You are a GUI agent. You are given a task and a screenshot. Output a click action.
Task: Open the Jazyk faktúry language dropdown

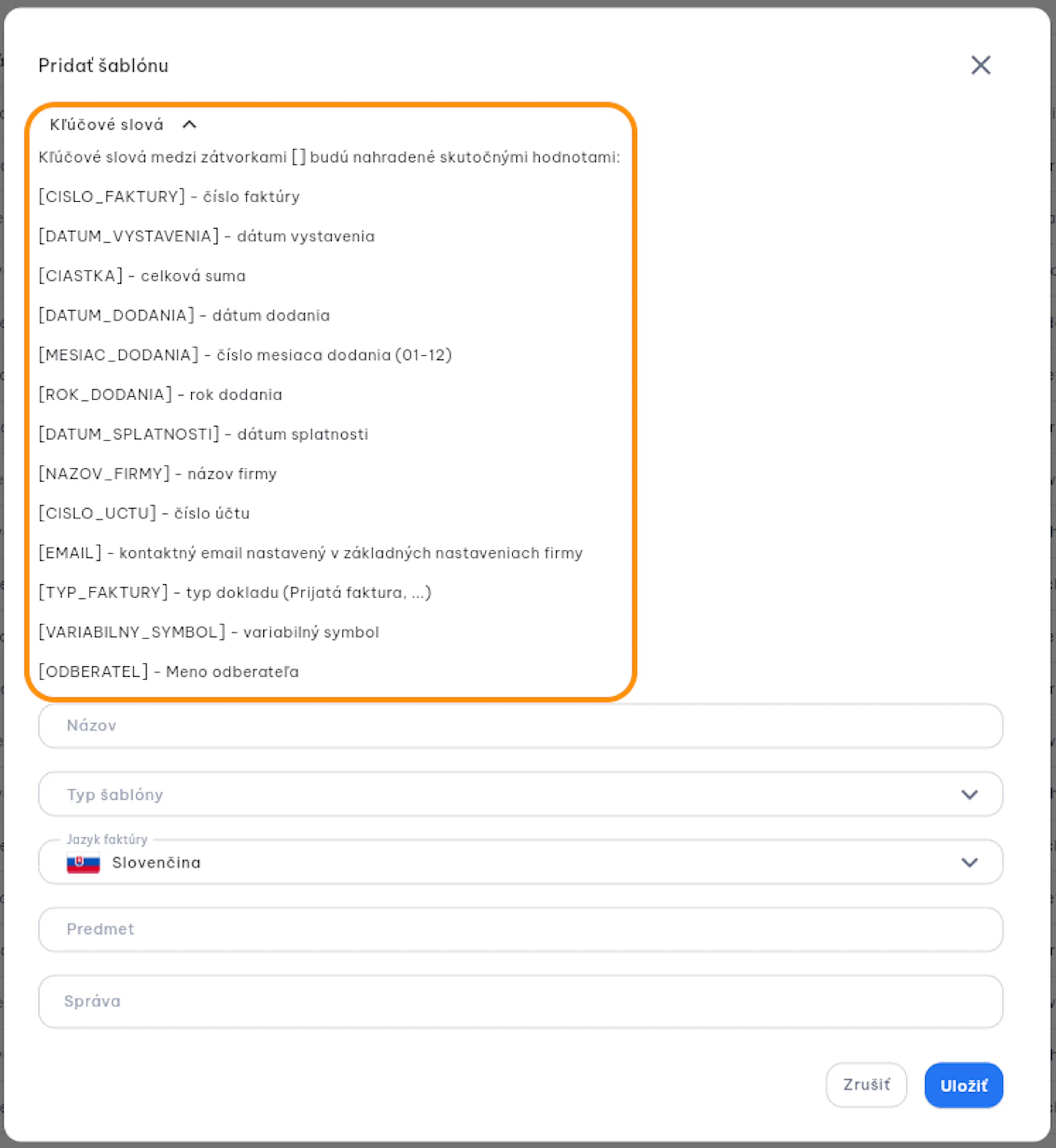click(x=520, y=862)
